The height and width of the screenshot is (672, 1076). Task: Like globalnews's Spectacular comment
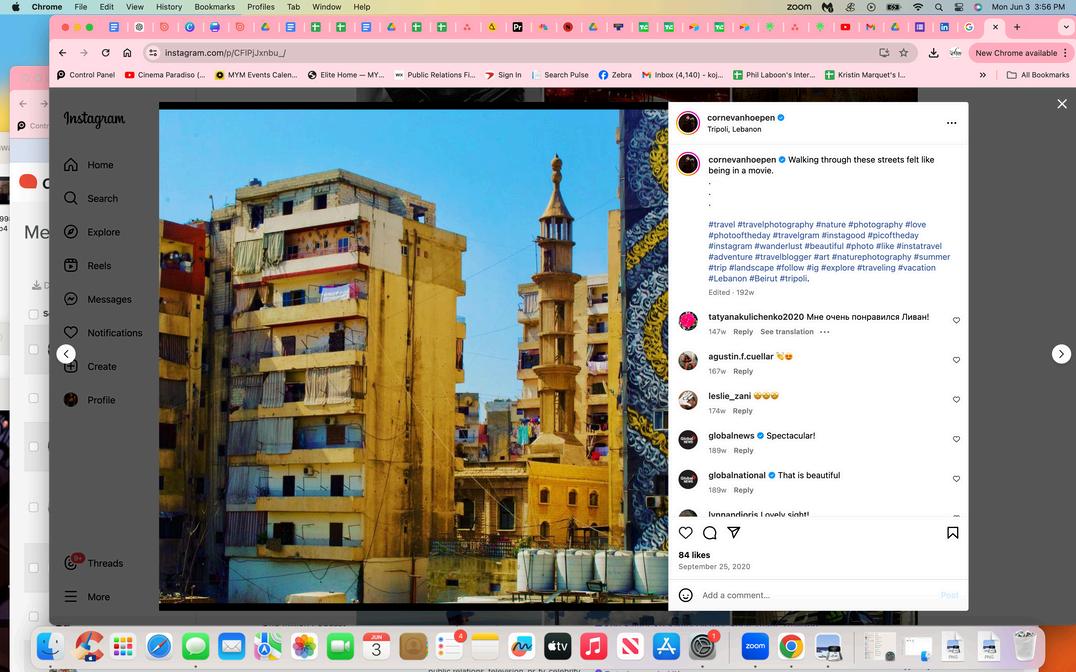click(x=956, y=439)
